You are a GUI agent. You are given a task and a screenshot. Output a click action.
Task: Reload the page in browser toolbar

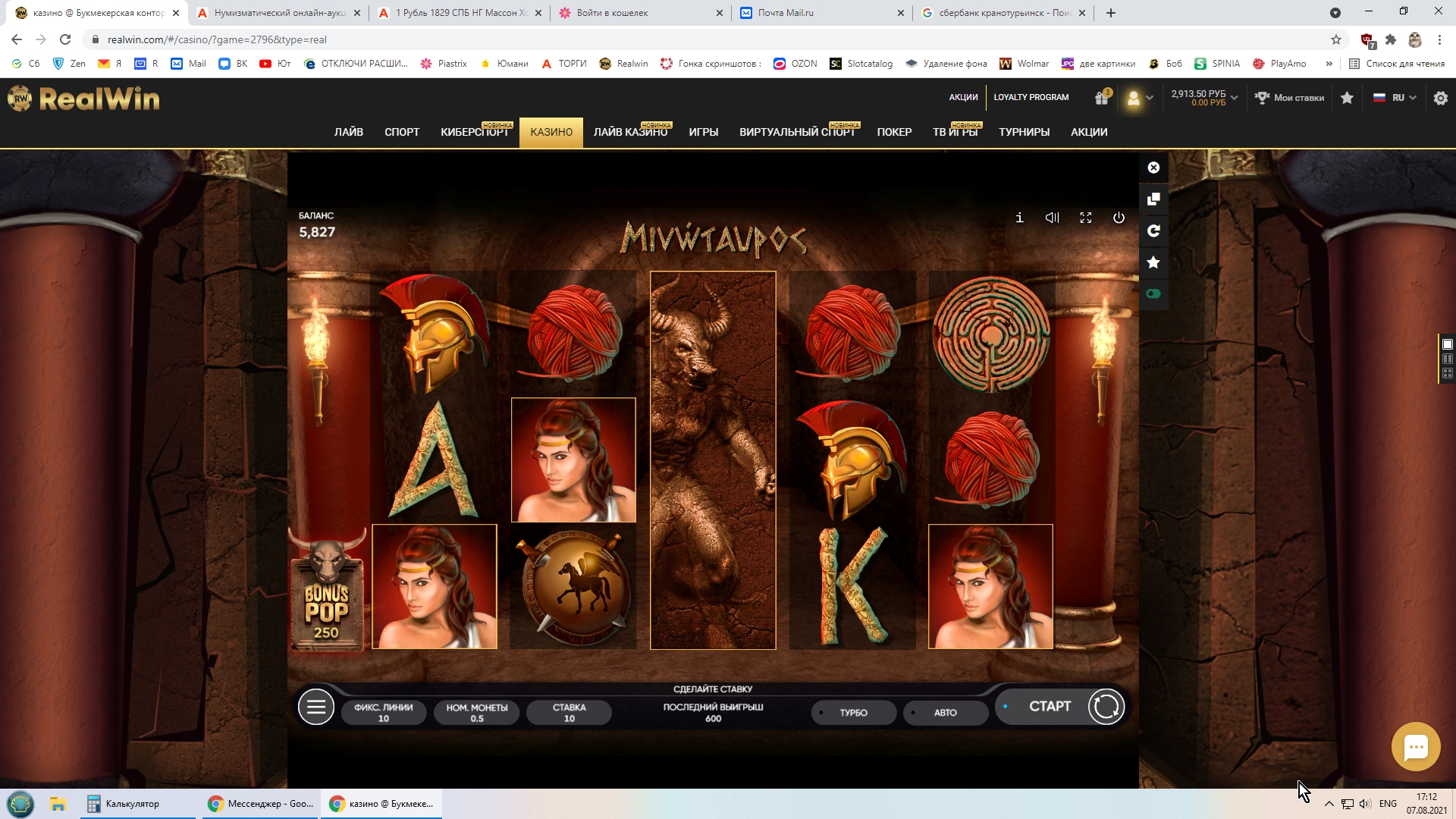65,39
